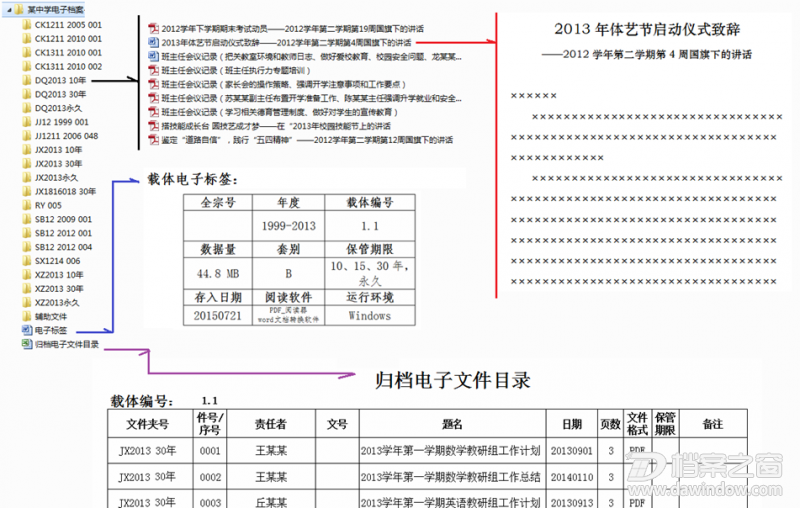
Task: Select the XZ2013永久 folder
Action: tap(57, 302)
